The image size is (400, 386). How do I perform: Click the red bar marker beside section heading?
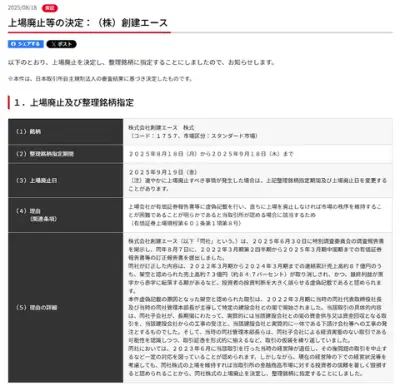coord(9,102)
